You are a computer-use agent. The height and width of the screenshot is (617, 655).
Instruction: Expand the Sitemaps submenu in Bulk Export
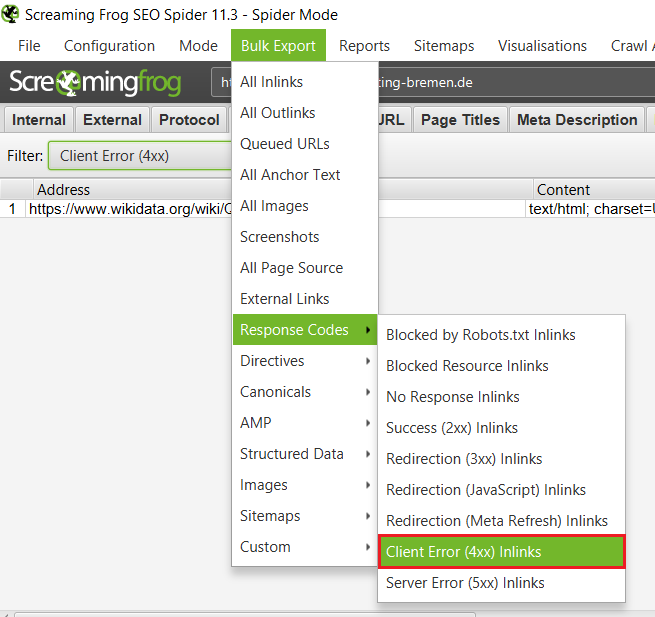coord(305,516)
